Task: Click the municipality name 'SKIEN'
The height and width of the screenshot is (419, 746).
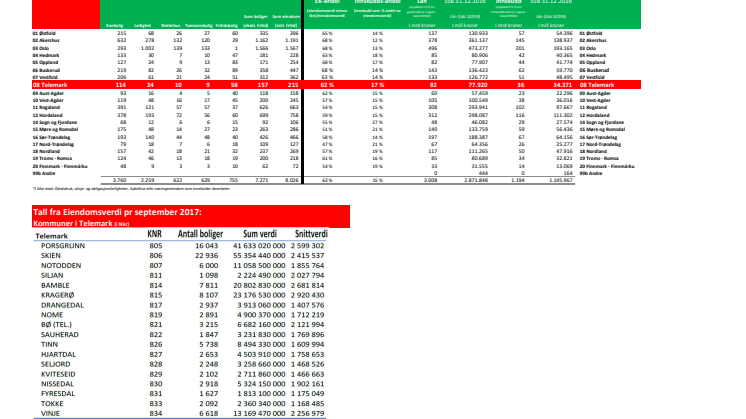Action: click(51, 256)
